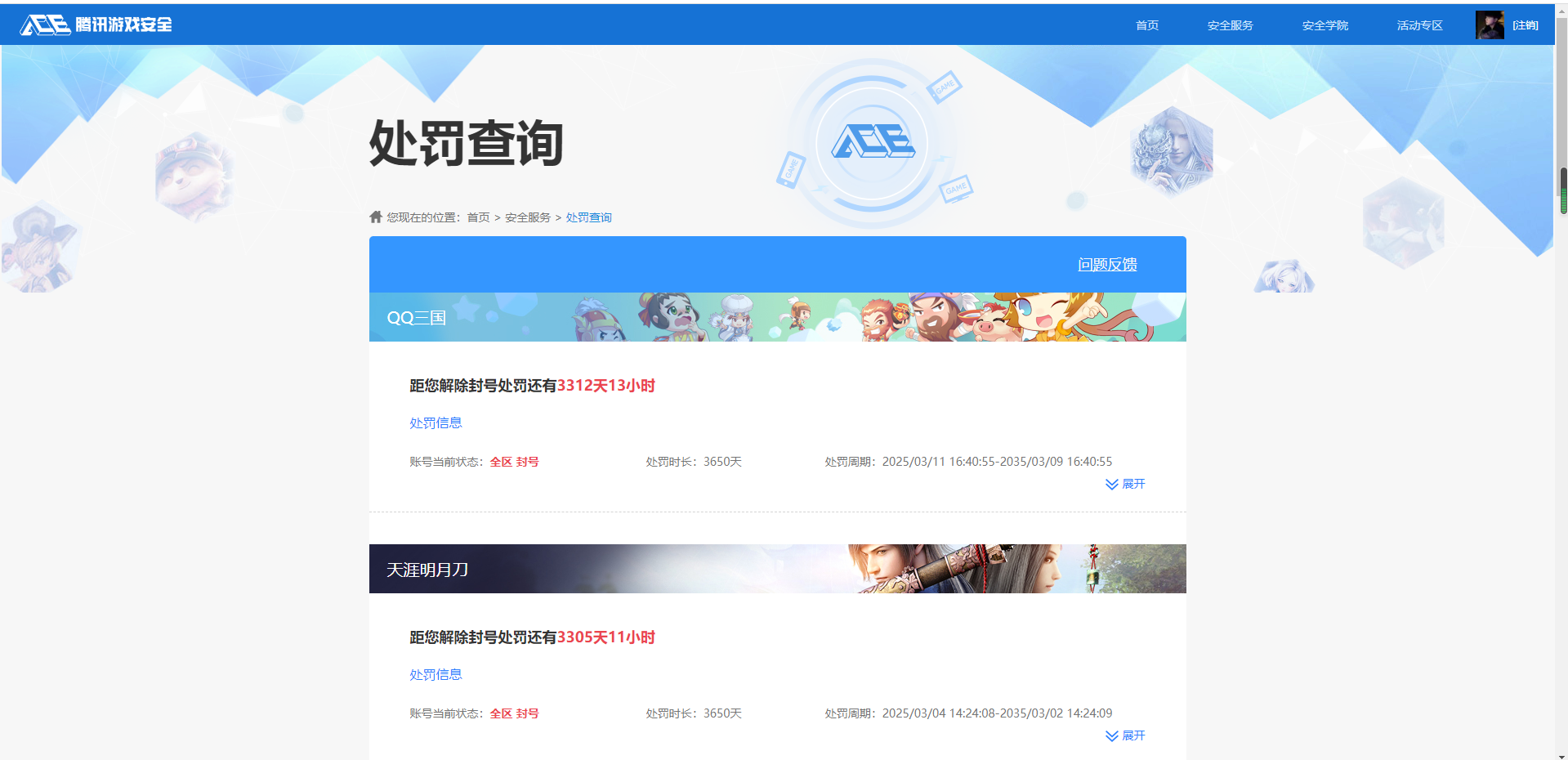The width and height of the screenshot is (1568, 760).
Task: Open the 问题反馈 feedback link
Action: pos(1107,264)
